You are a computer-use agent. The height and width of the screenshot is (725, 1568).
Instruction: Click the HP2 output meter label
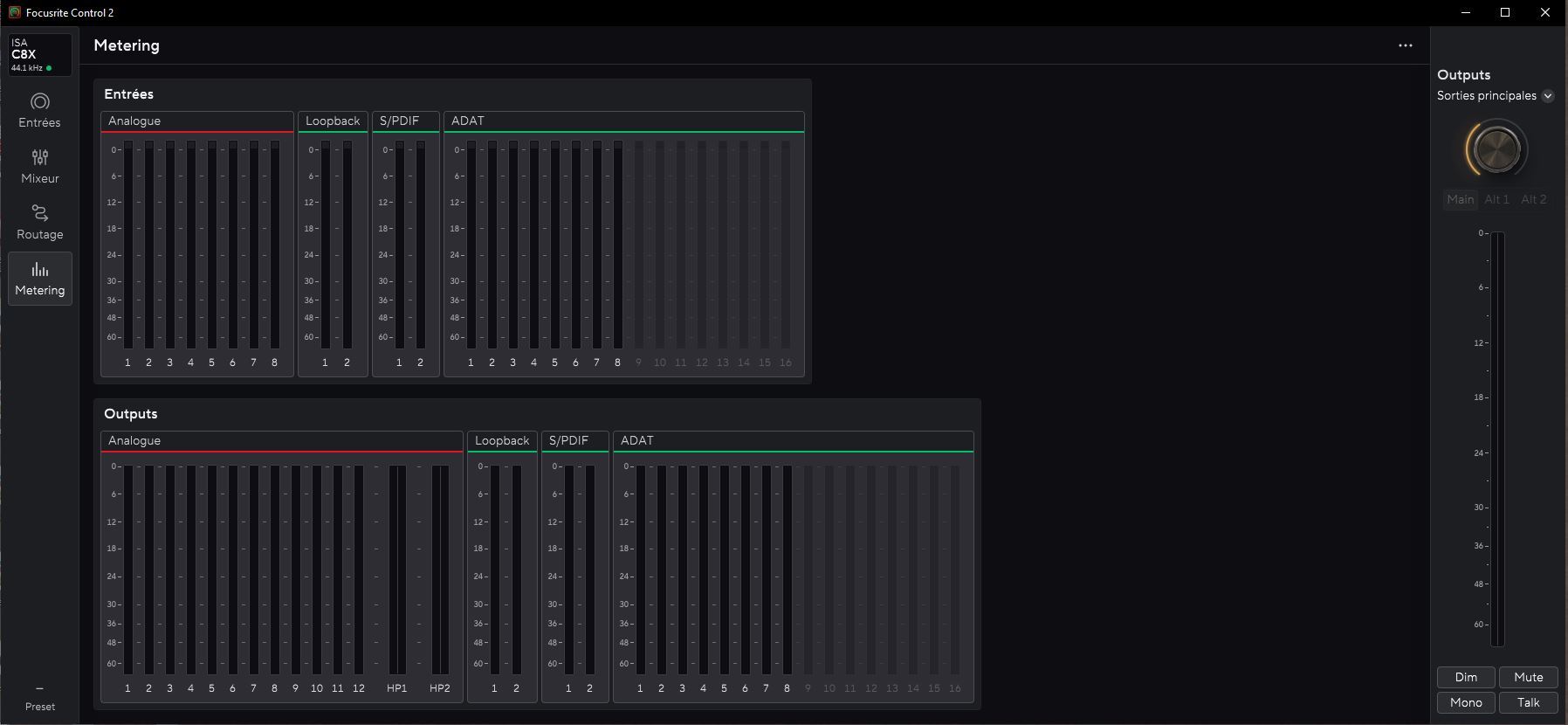coord(440,688)
